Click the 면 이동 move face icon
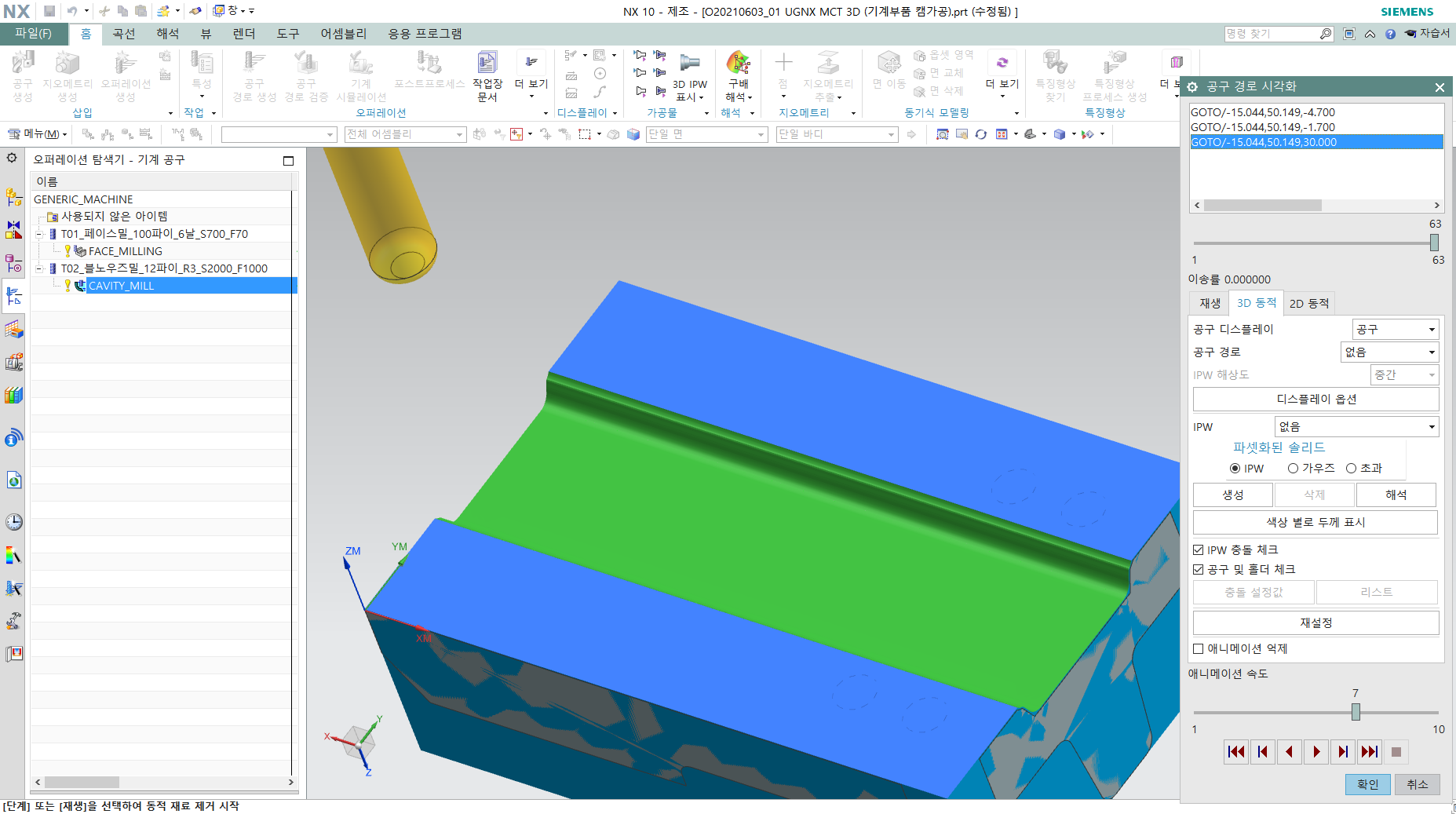 coord(889,63)
